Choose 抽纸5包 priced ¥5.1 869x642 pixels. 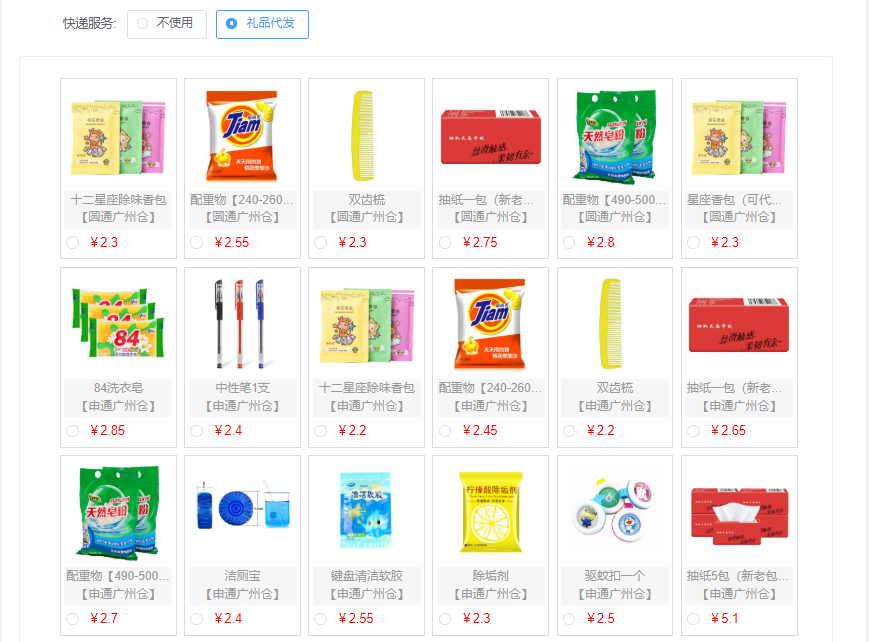click(x=693, y=619)
